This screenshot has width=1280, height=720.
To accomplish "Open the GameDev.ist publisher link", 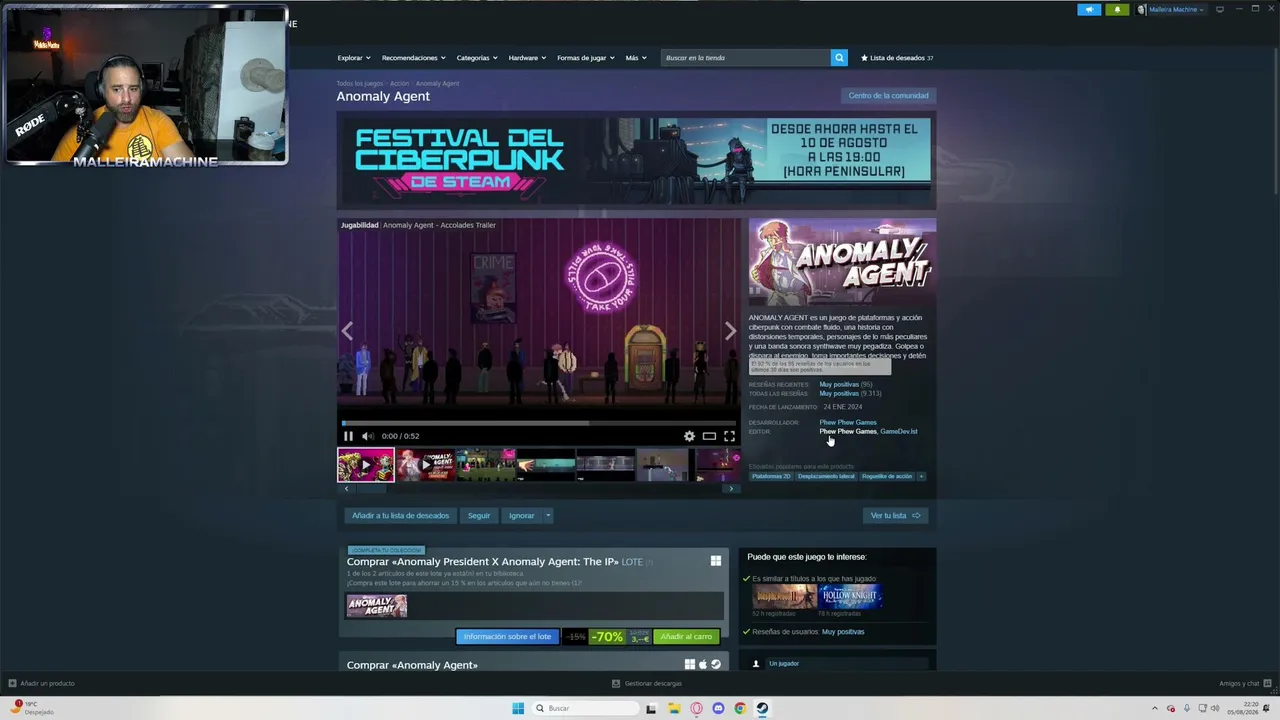I will (899, 431).
